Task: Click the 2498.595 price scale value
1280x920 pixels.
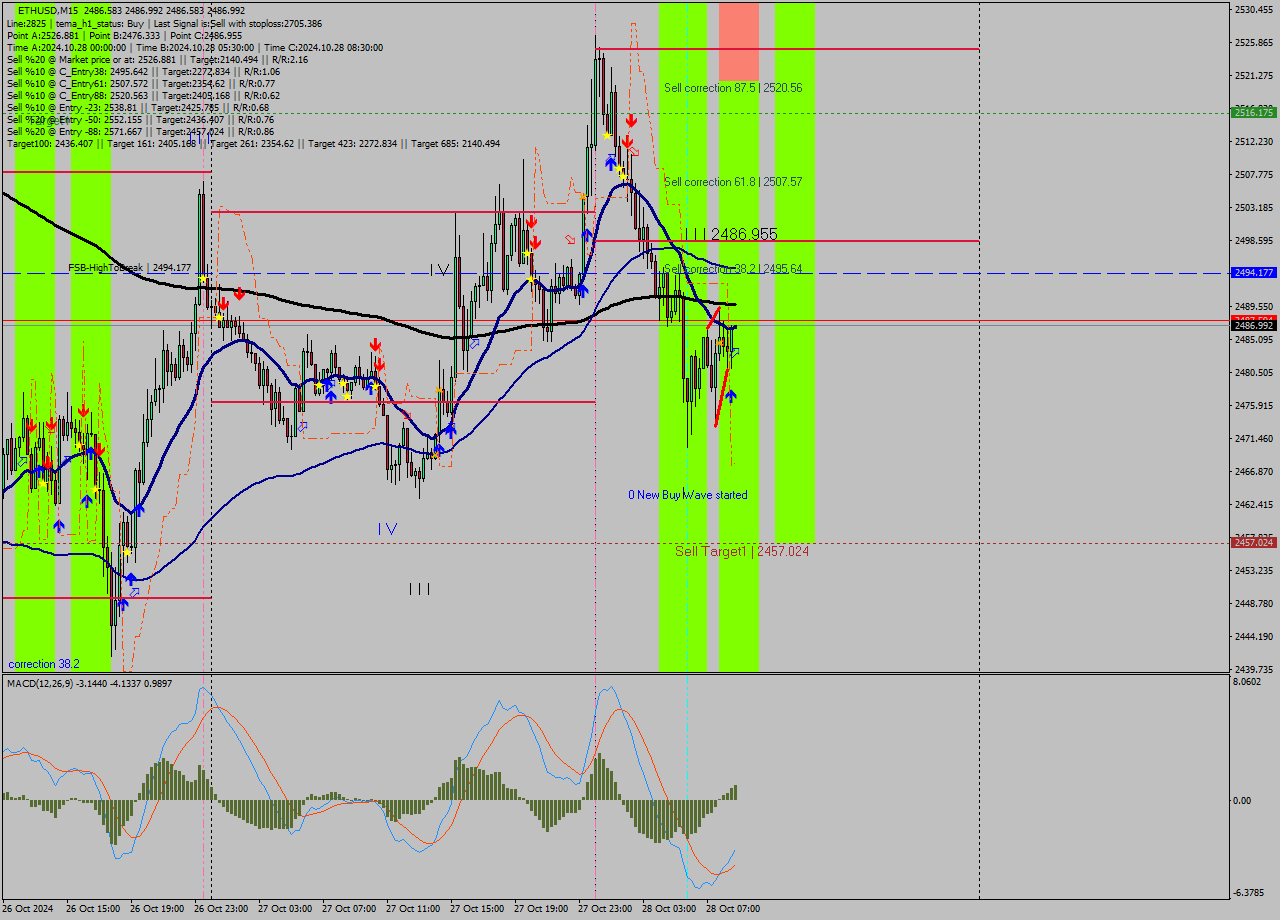Action: click(1254, 241)
